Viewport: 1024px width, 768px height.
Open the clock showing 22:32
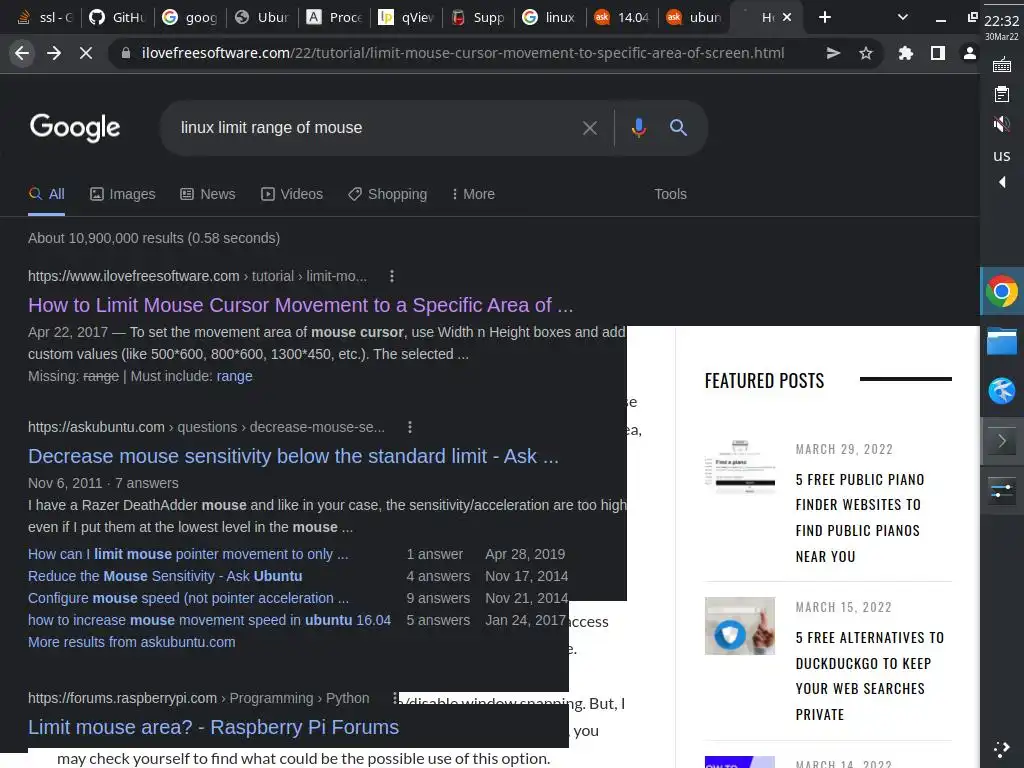(x=1002, y=21)
